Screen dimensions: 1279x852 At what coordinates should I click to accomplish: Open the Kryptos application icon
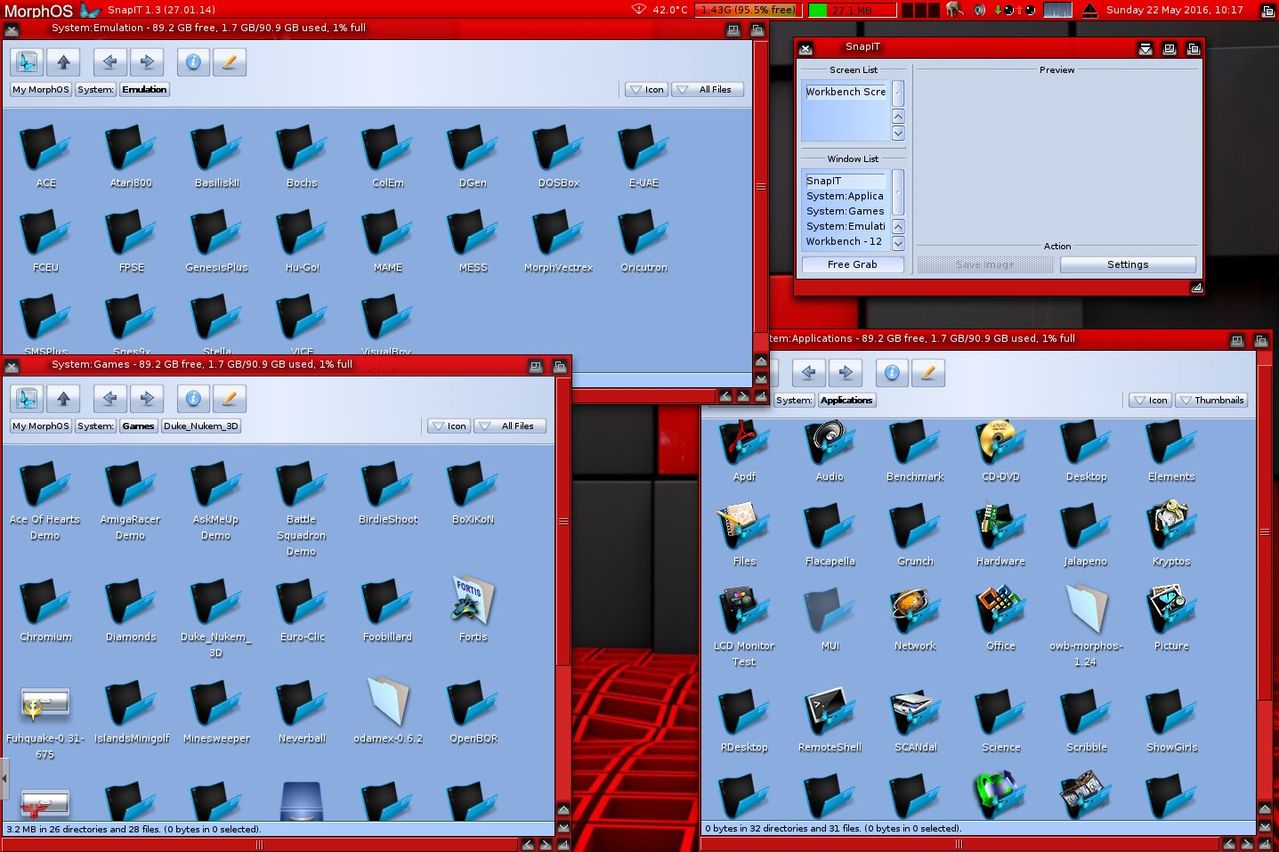point(1171,527)
